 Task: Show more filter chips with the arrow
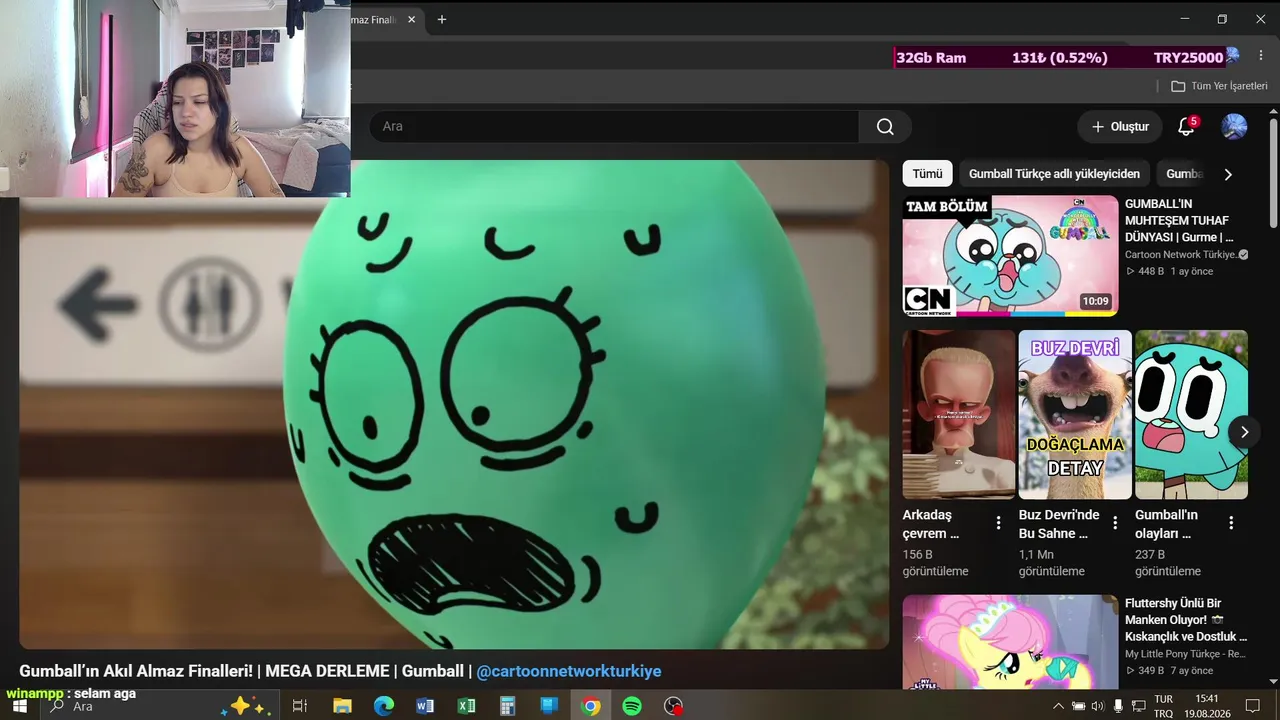point(1228,174)
